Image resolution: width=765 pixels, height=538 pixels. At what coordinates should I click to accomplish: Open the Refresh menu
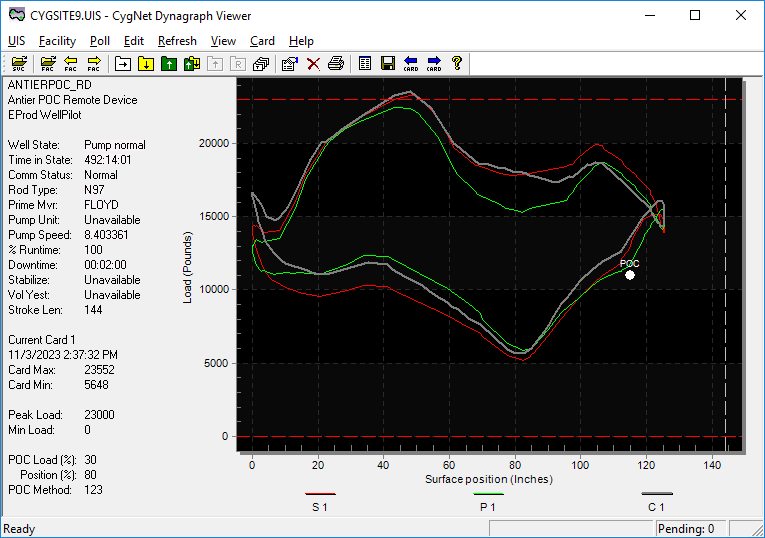[x=177, y=41]
